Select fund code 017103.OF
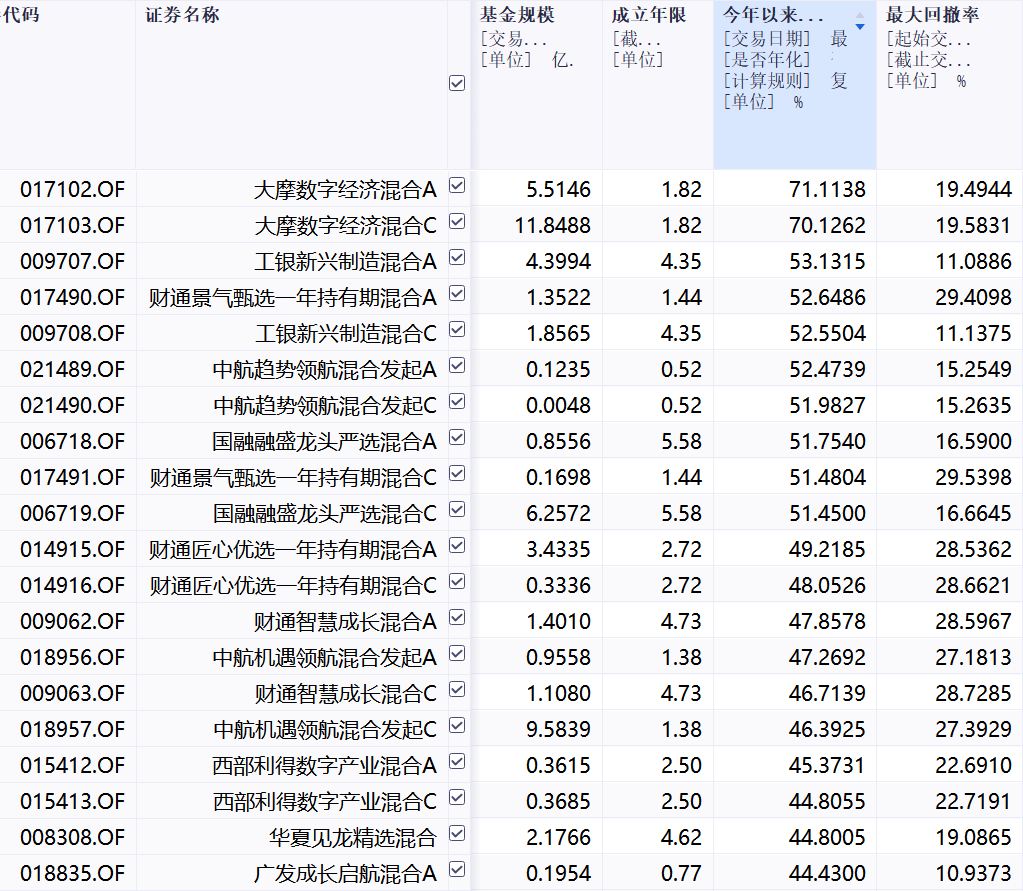The height and width of the screenshot is (891, 1023). [x=72, y=226]
